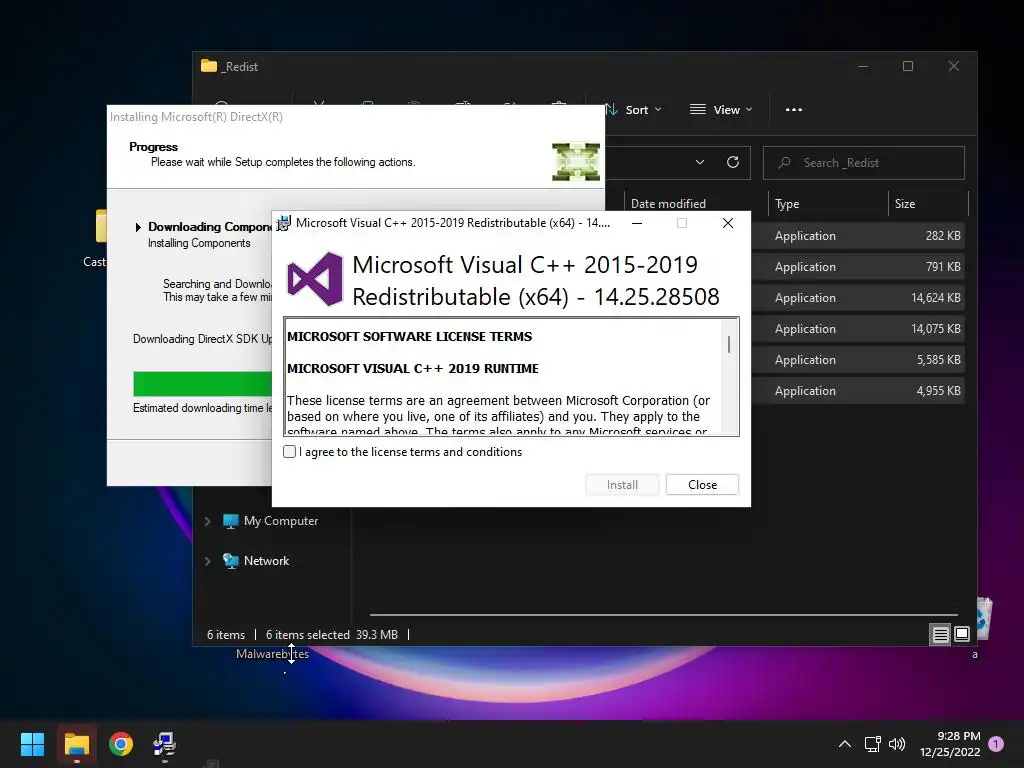Click the View lines icon
The height and width of the screenshot is (768, 1024).
(x=697, y=109)
